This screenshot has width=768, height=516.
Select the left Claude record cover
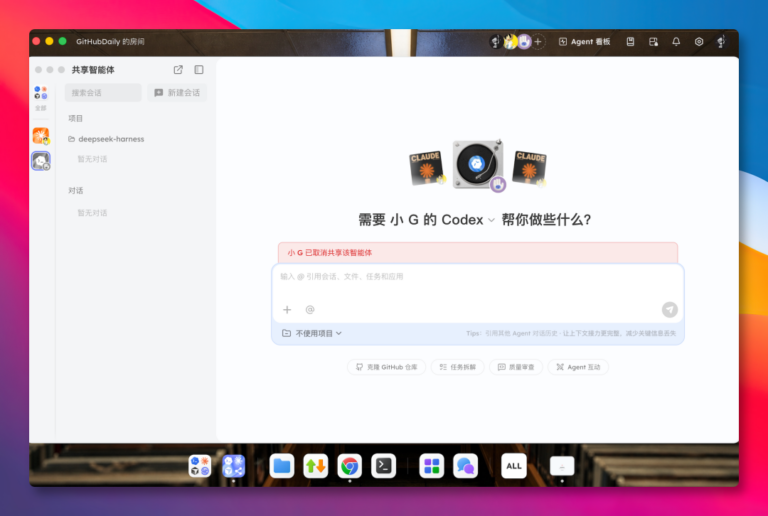(x=427, y=167)
